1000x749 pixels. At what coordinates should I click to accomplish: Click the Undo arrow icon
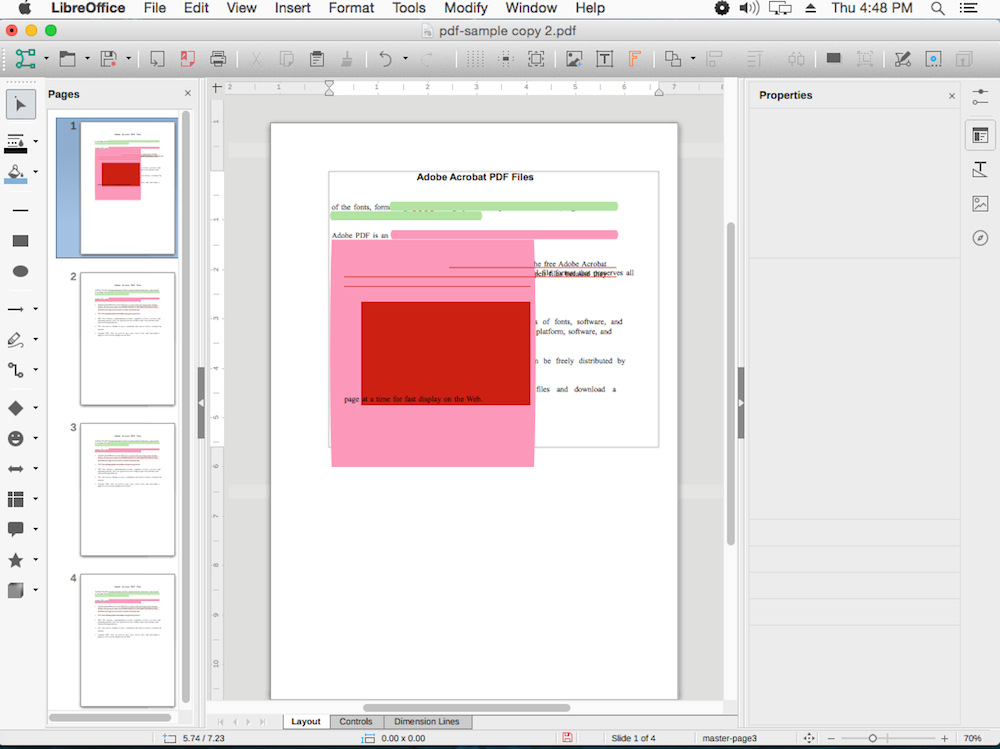385,59
